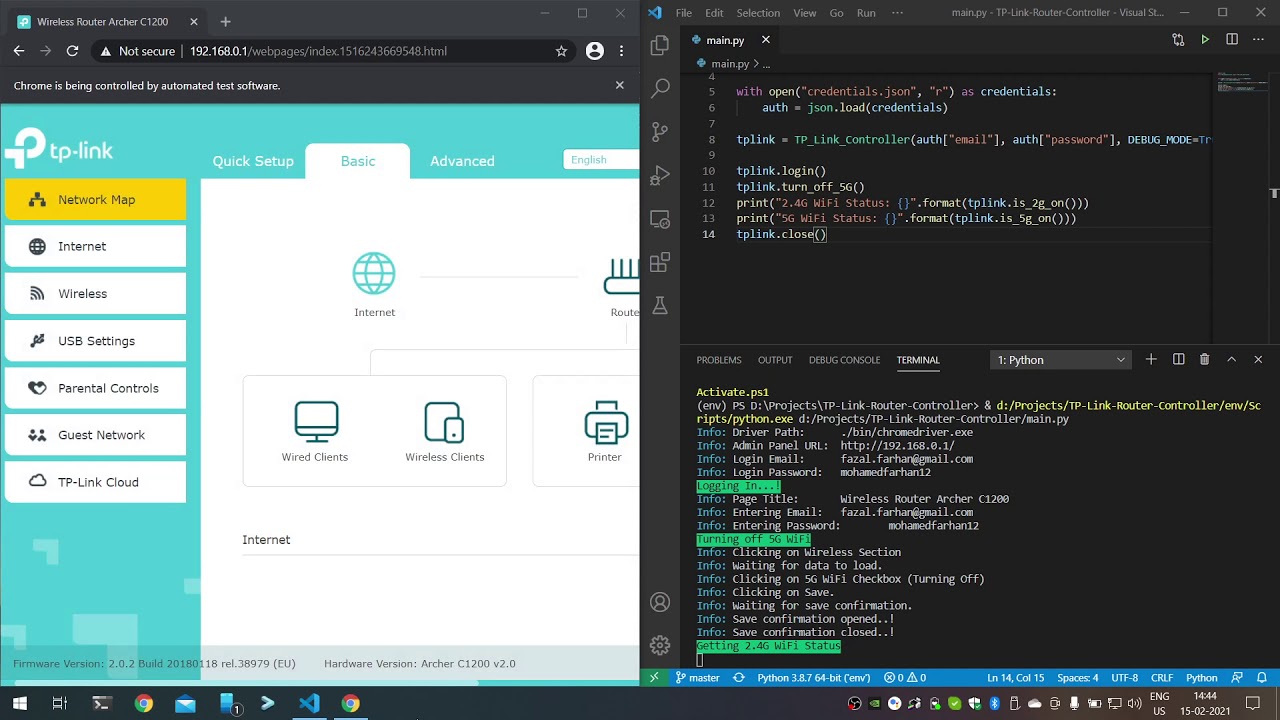Open VS Code Explorer view
Image resolution: width=1280 pixels, height=720 pixels.
(x=660, y=46)
